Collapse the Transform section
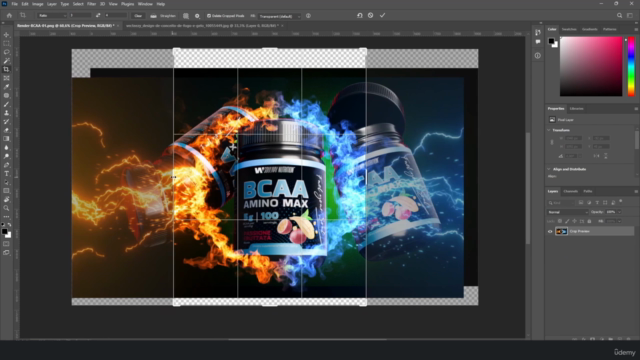This screenshot has height=360, width=640. point(549,130)
